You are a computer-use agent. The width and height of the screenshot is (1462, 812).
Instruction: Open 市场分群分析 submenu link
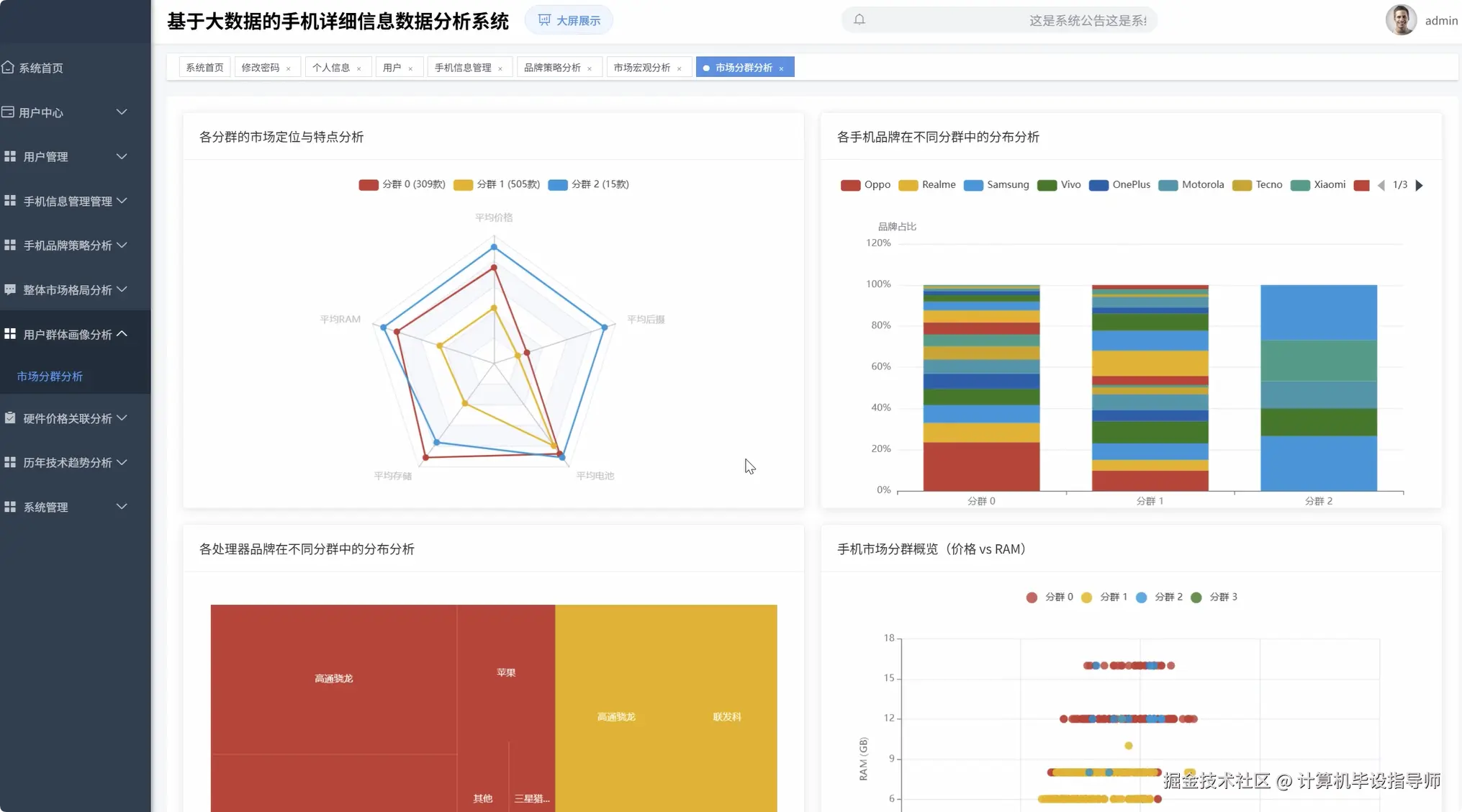click(50, 376)
